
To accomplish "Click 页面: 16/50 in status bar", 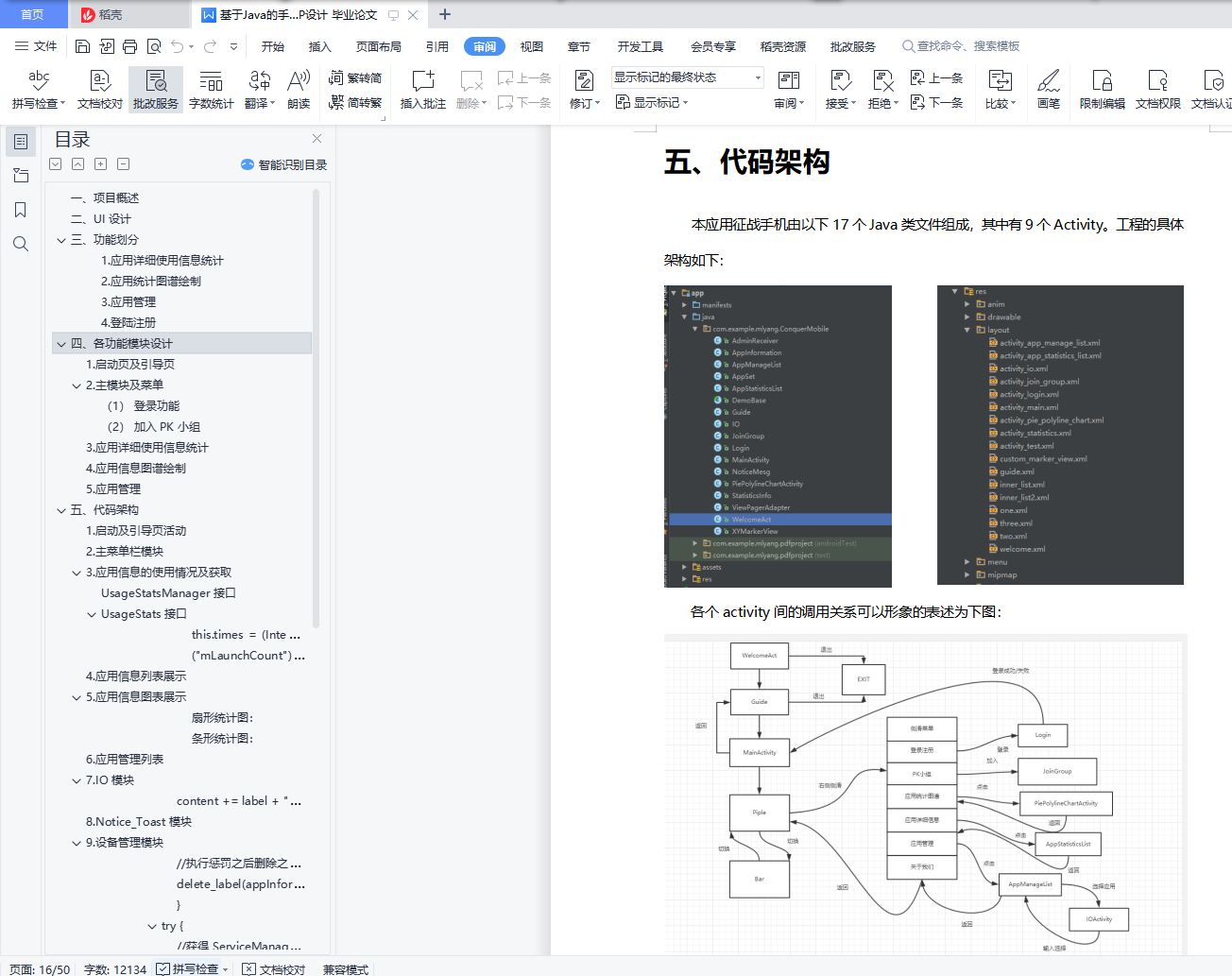I will point(40,969).
